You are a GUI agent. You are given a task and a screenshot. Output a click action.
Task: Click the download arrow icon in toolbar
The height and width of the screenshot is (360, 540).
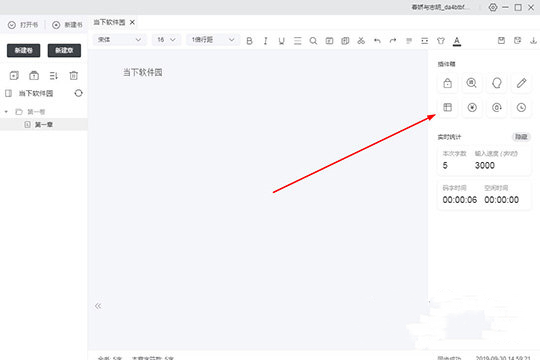(533, 41)
